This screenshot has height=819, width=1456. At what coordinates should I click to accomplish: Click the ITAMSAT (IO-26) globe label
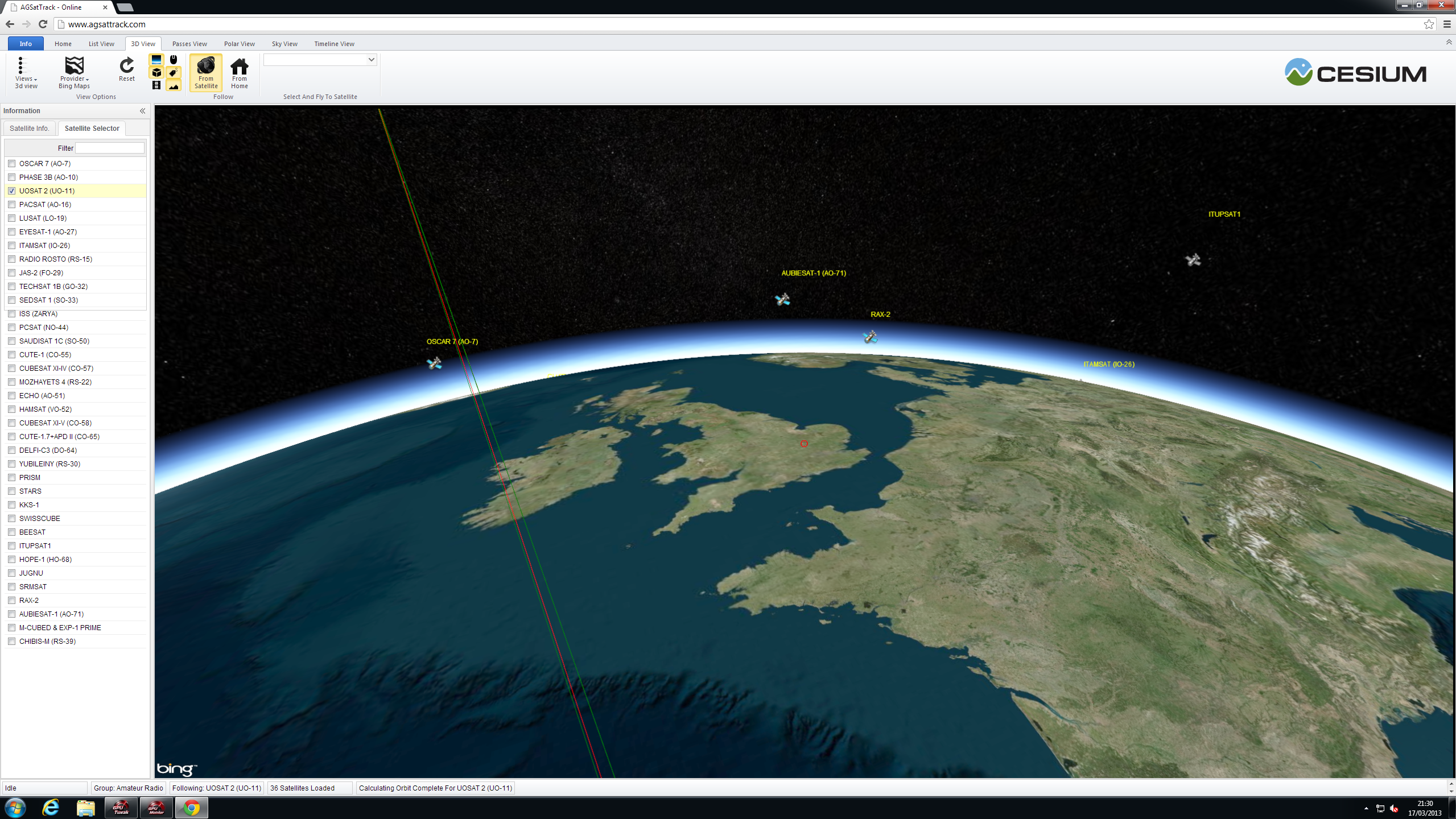click(x=1108, y=364)
